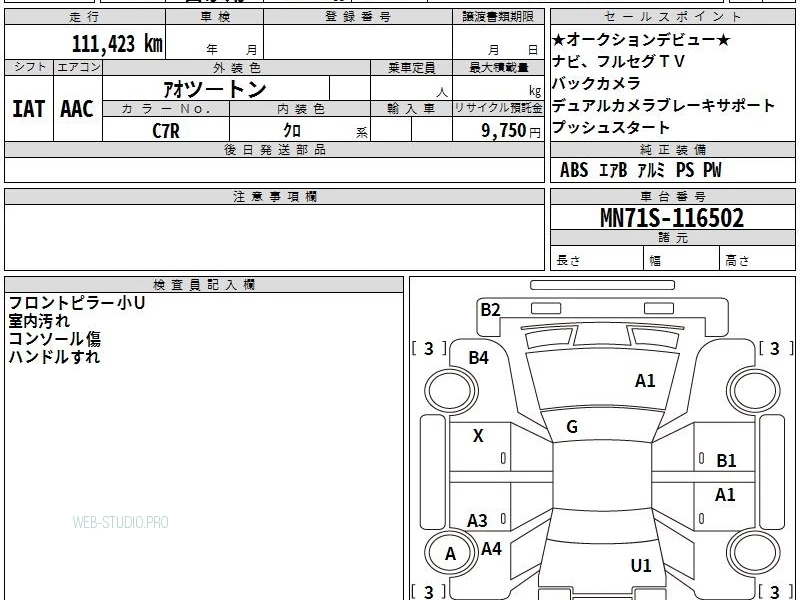Click the 幅 dimension cell
This screenshot has height=600, width=800.
(682, 260)
